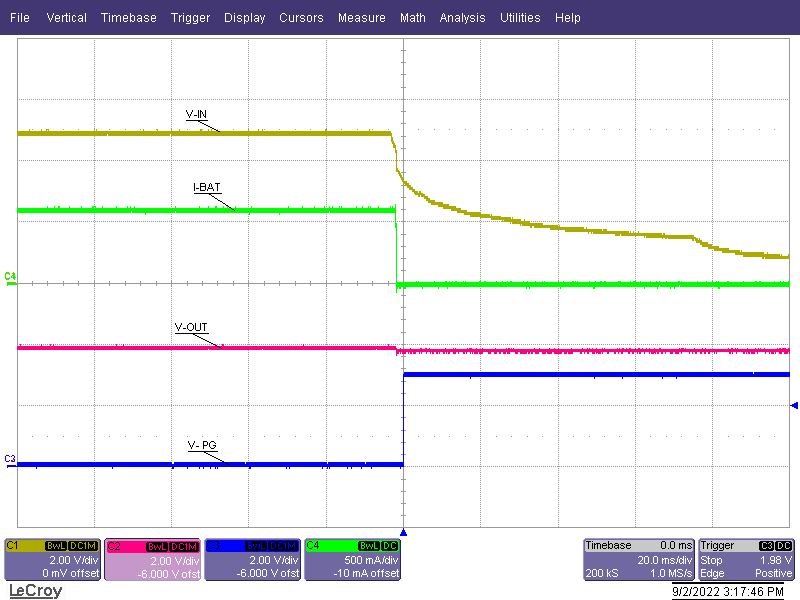Screen dimensions: 800x600
Task: Open the Analysis menu
Action: click(462, 17)
